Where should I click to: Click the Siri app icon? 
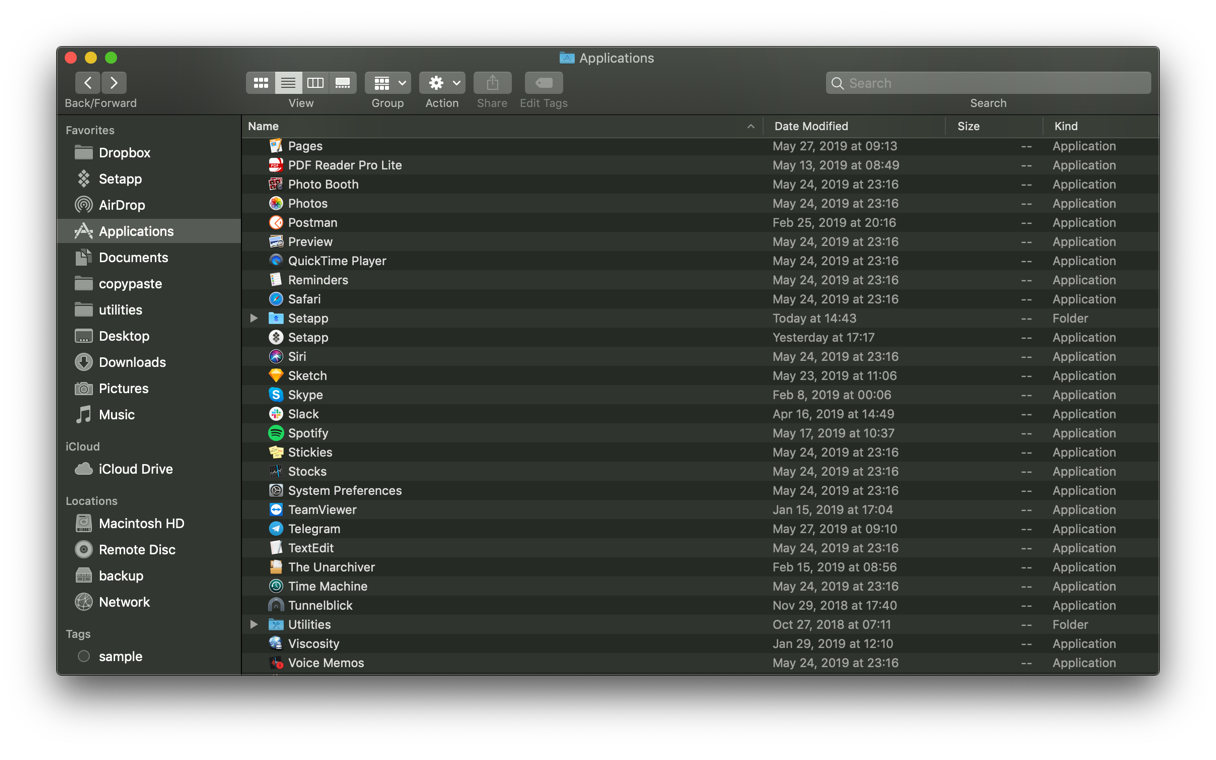[x=276, y=356]
